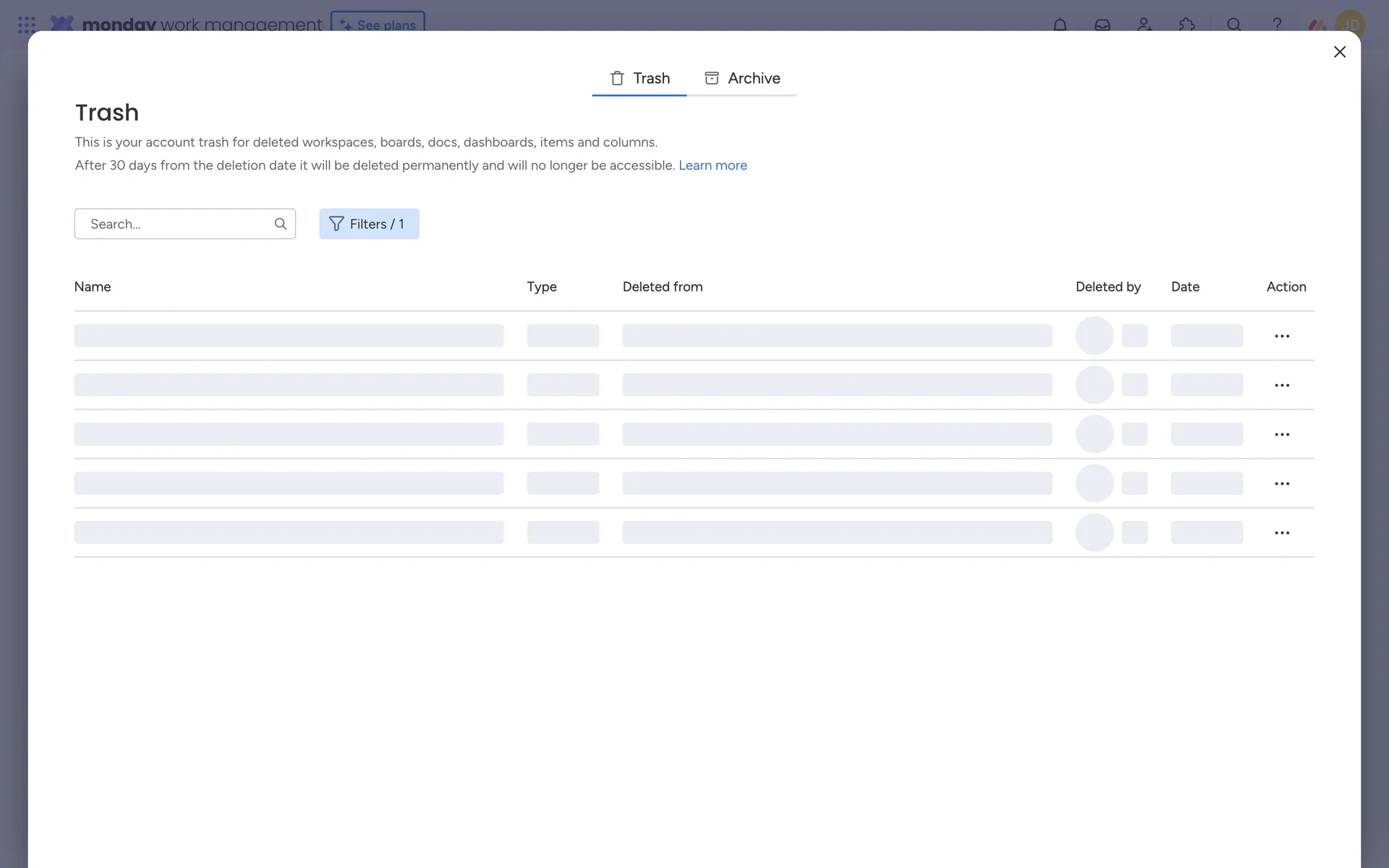This screenshot has height=868, width=1389.
Task: Open action menu for last row
Action: click(1282, 532)
